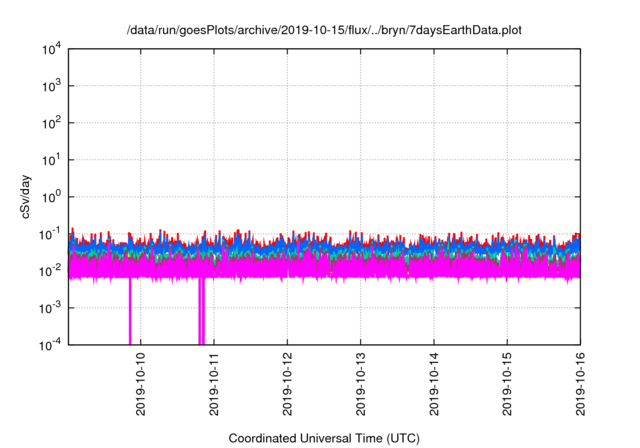
Task: Select the plot title file path text
Action: (324, 30)
